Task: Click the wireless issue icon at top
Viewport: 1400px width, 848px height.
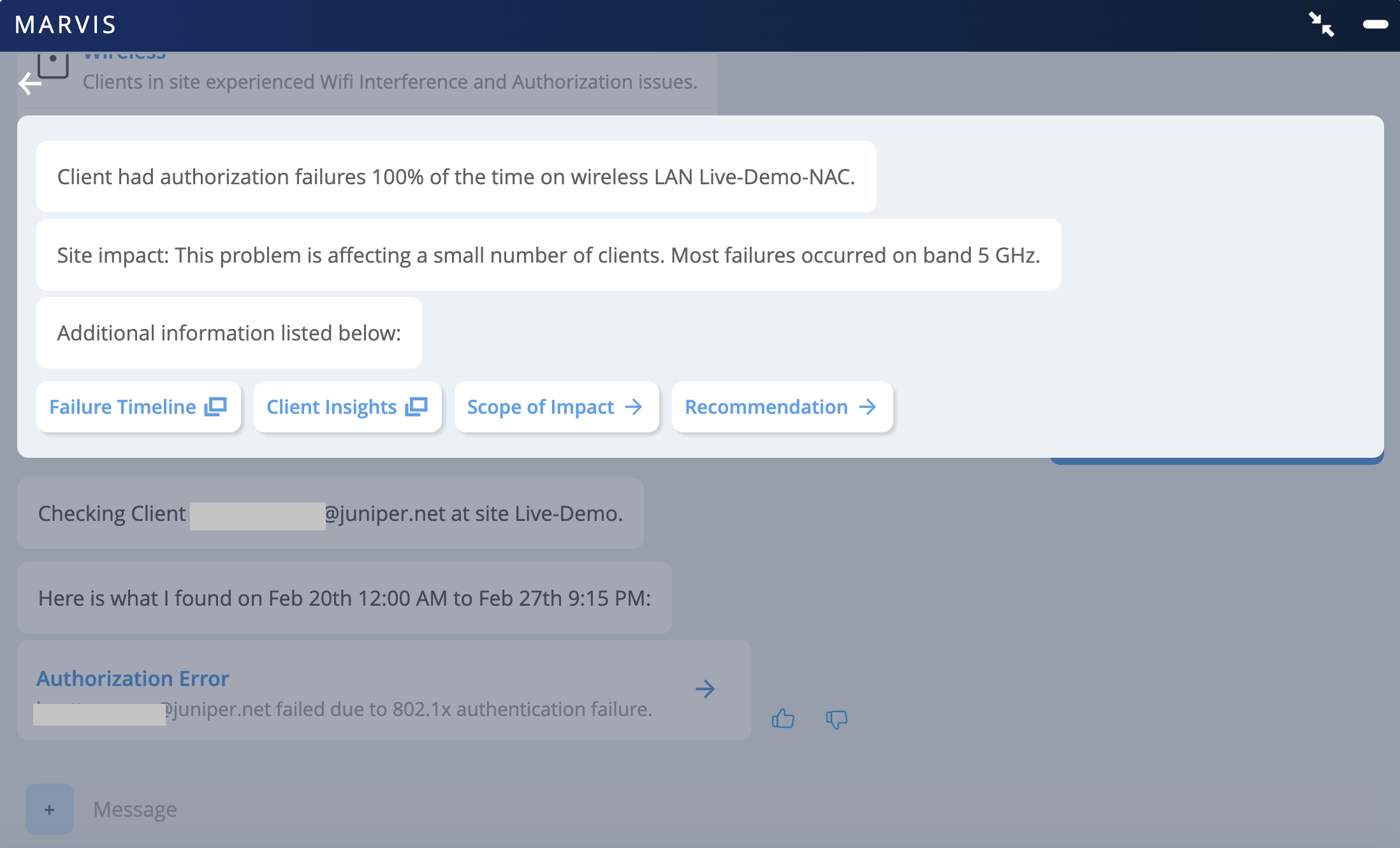Action: coord(54,64)
